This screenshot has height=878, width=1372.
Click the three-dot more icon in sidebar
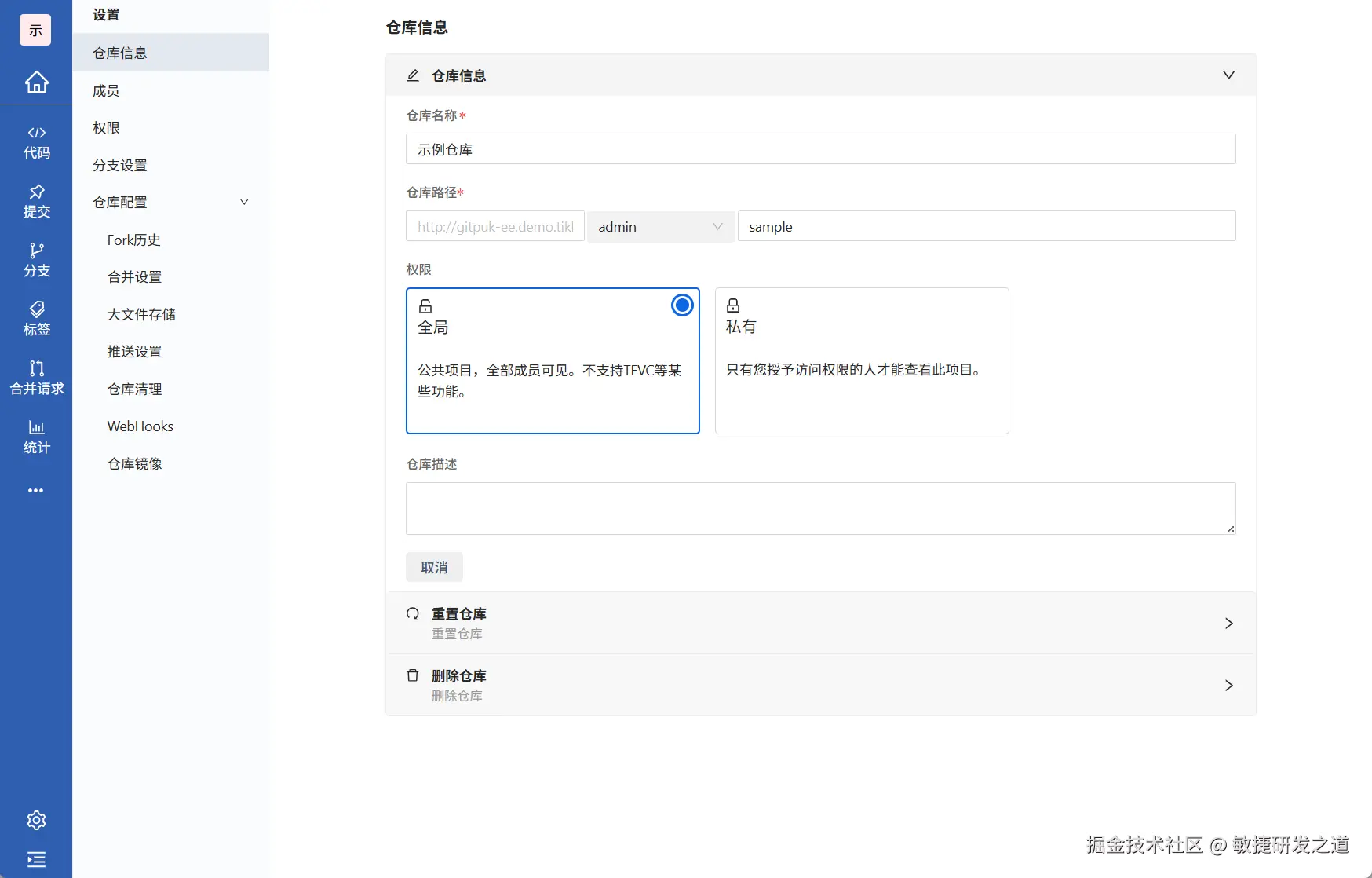coord(36,490)
